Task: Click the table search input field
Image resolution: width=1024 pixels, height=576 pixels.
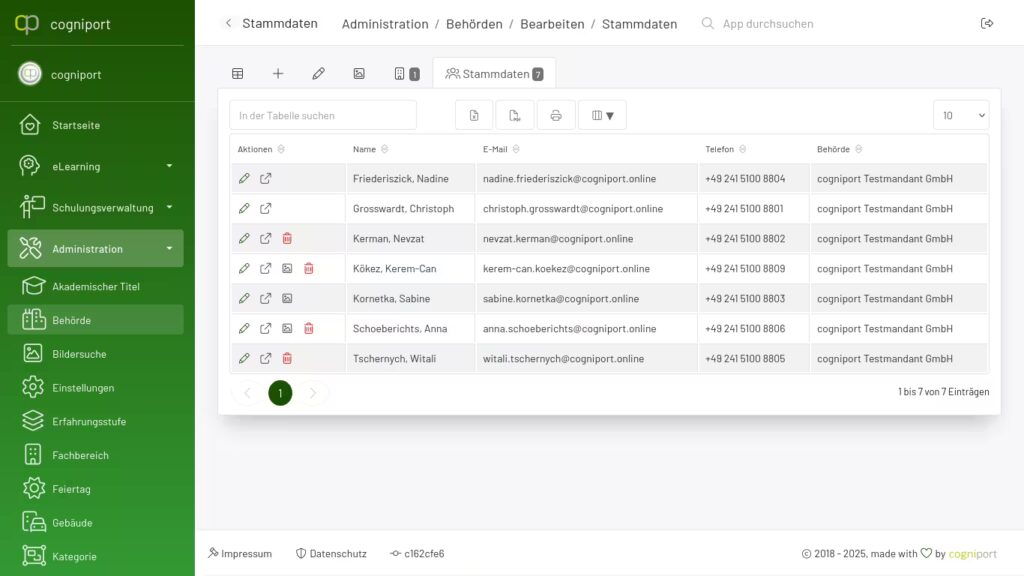Action: click(323, 115)
